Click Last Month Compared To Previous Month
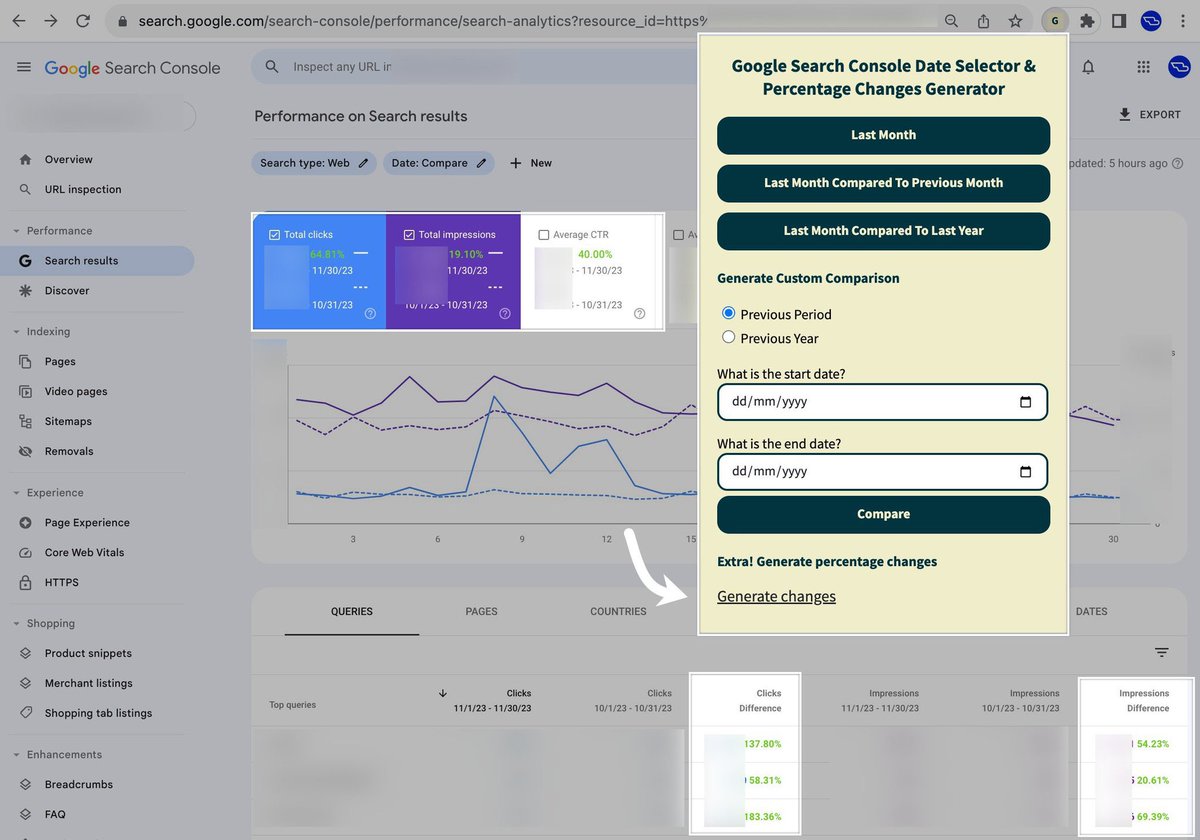This screenshot has height=840, width=1200. pos(883,183)
